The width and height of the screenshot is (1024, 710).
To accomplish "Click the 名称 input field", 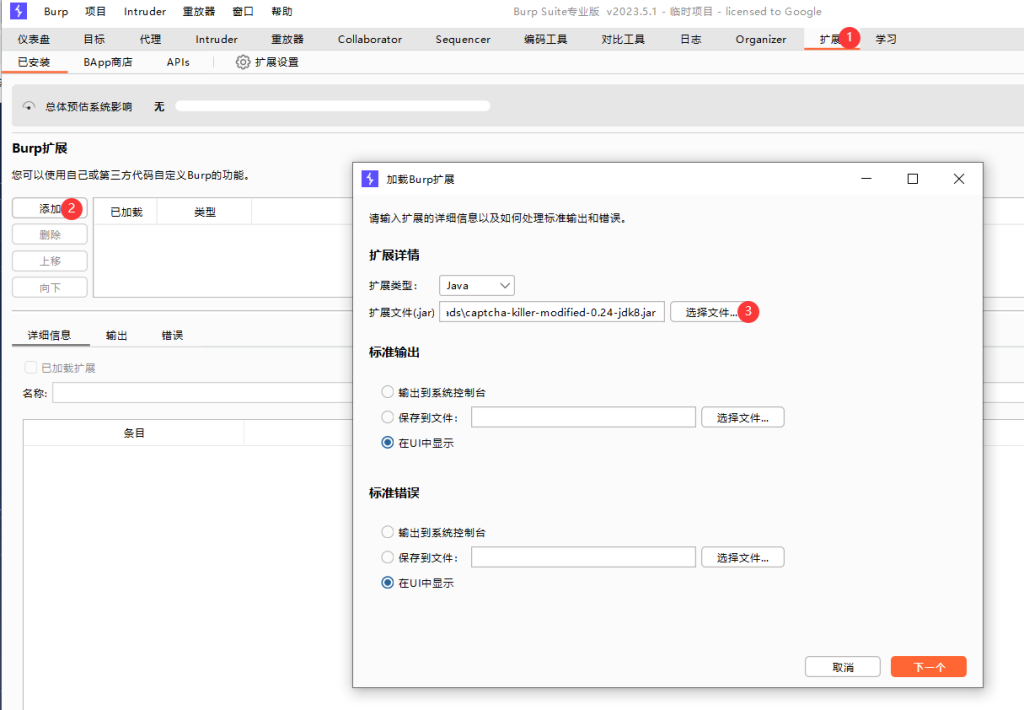I will [x=202, y=393].
